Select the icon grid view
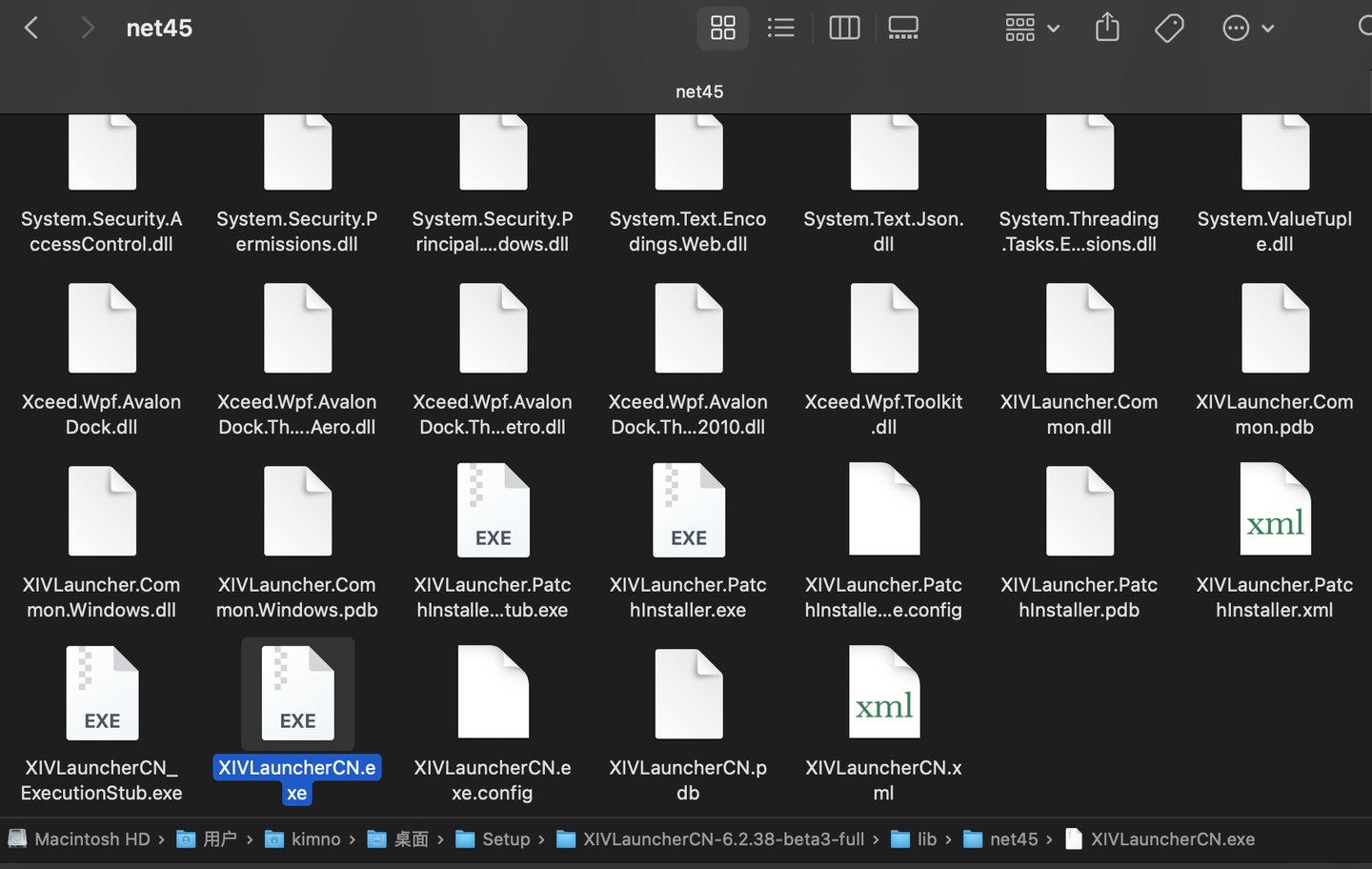The height and width of the screenshot is (869, 1372). pos(722,28)
